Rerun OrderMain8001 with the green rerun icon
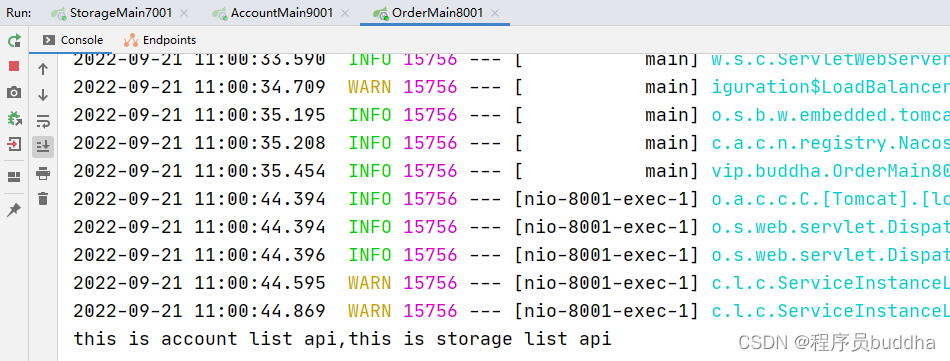Viewport: 950px width, 361px height. pyautogui.click(x=14, y=41)
